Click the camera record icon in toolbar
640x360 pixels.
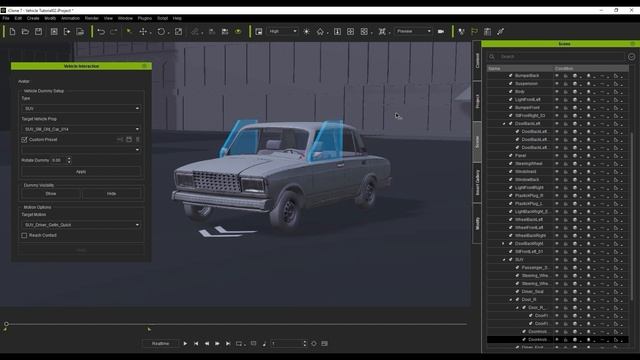tap(441, 31)
